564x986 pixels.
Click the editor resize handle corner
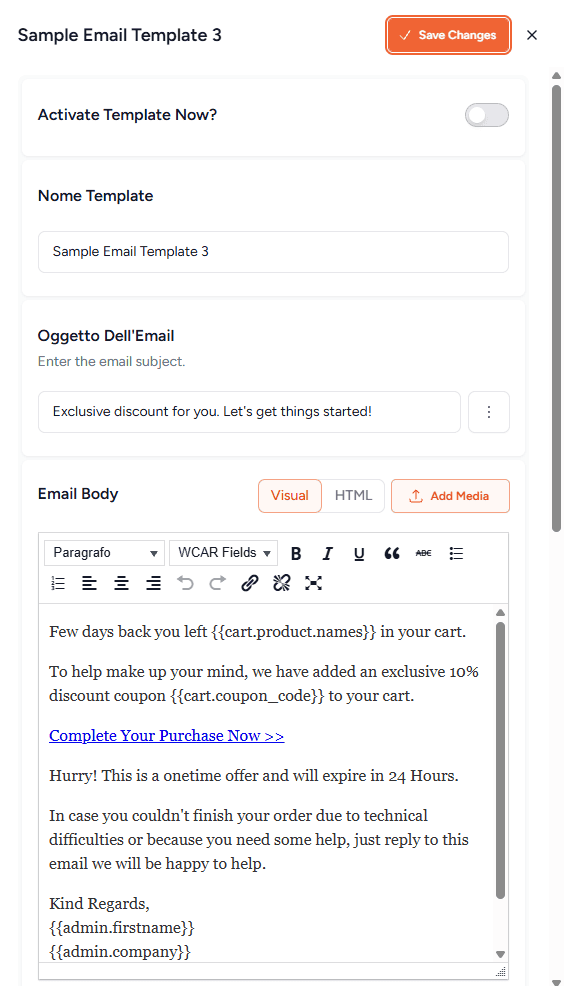tap(500, 972)
